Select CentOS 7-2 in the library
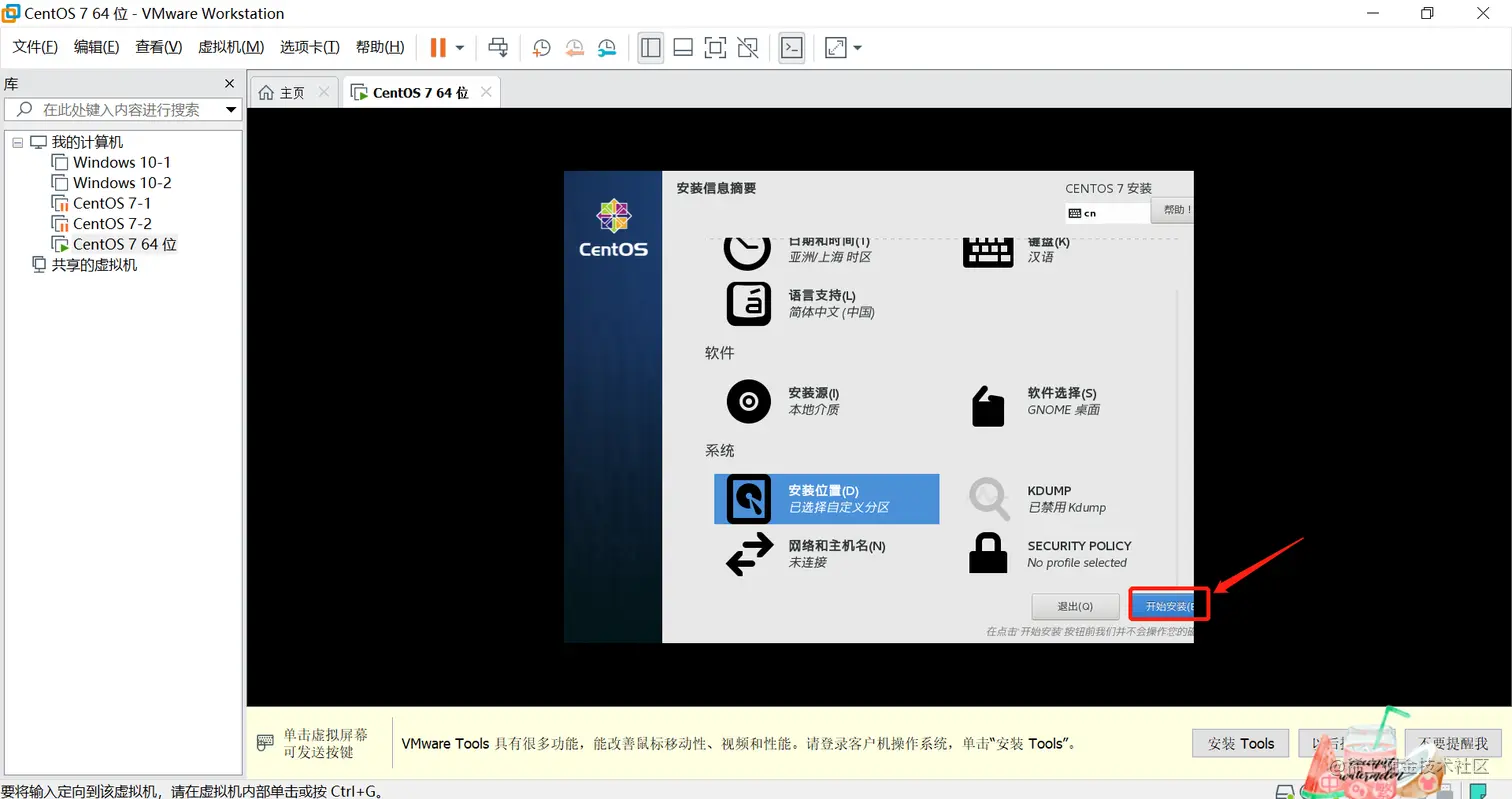Screen dimensions: 1512x799 pyautogui.click(x=101, y=224)
